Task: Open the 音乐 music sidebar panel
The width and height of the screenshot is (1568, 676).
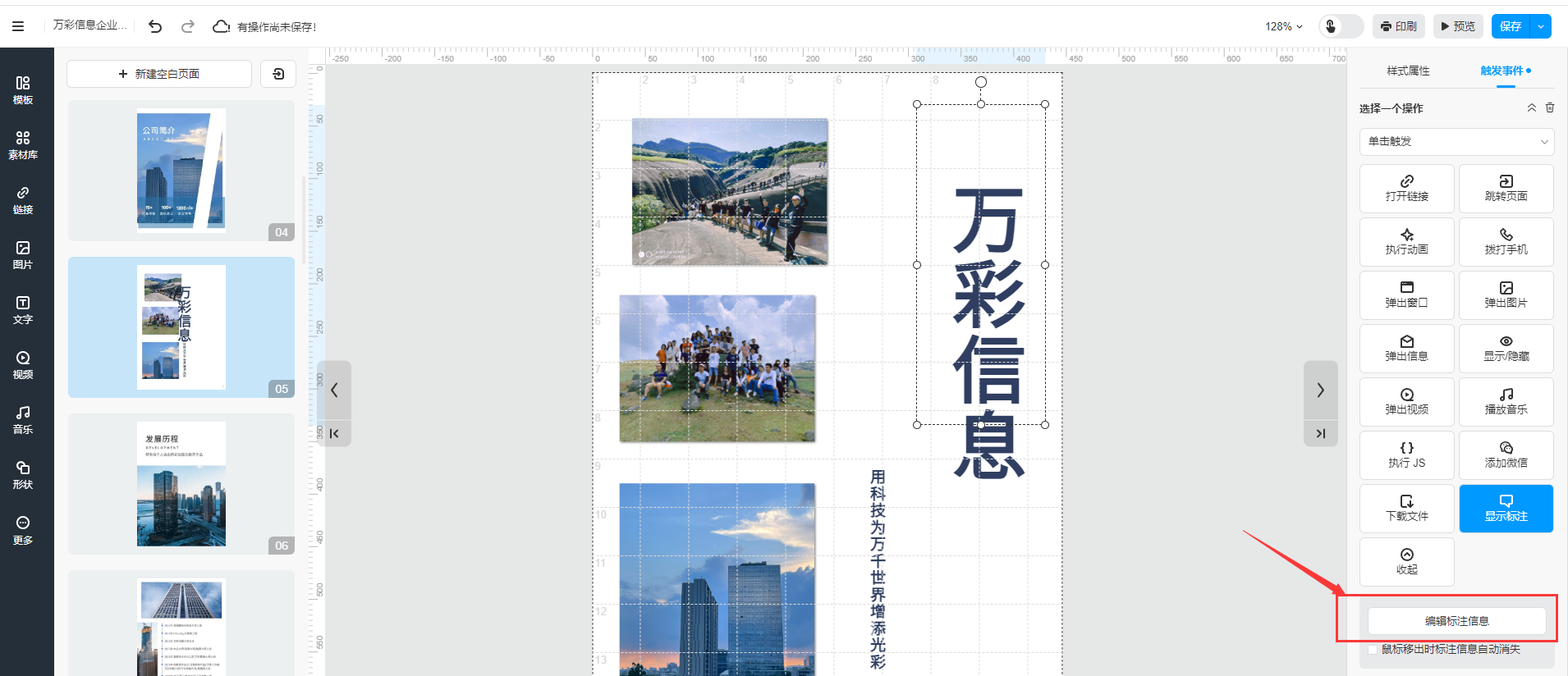Action: click(23, 420)
